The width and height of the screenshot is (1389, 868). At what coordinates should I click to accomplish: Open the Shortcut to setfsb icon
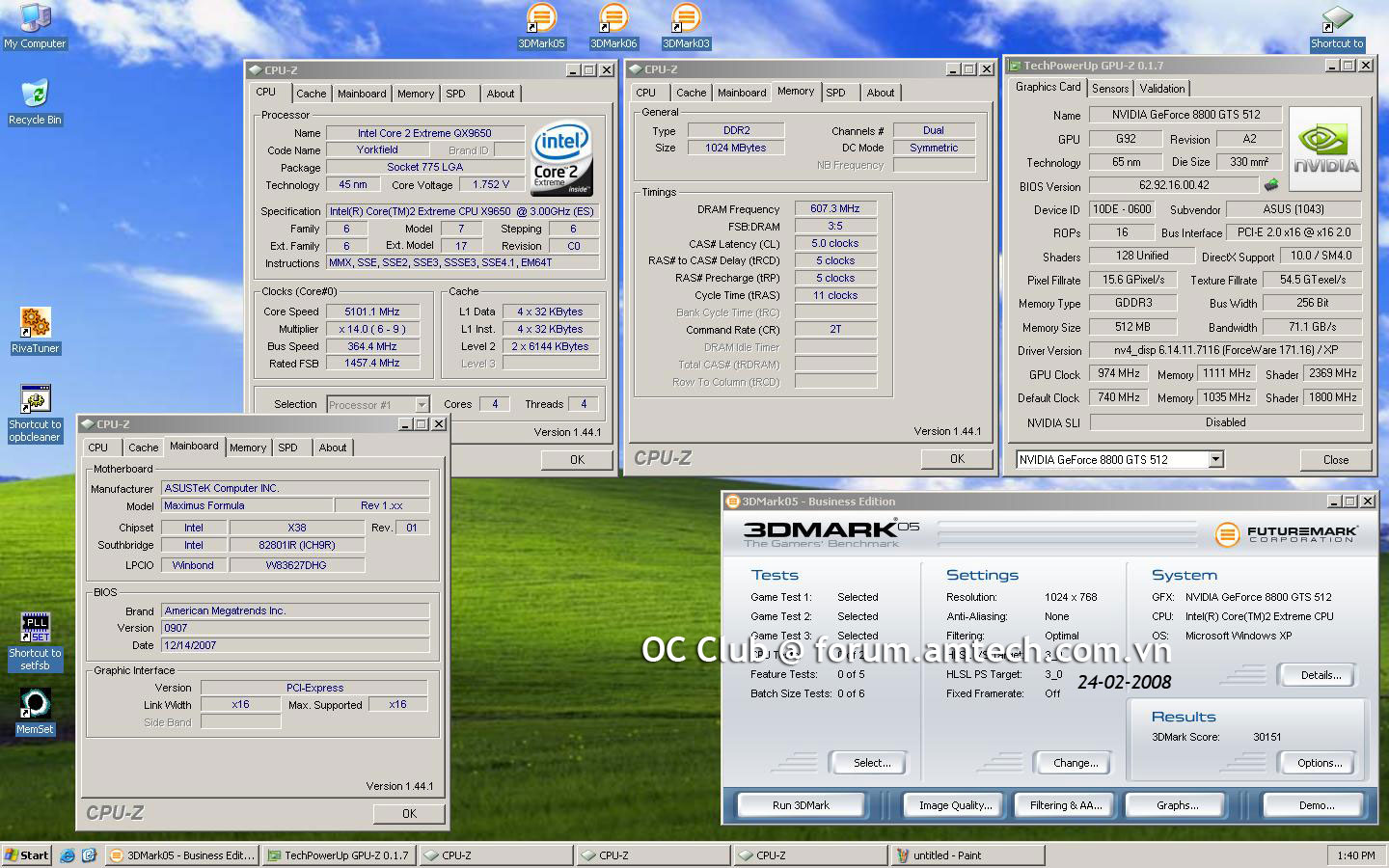coord(35,641)
